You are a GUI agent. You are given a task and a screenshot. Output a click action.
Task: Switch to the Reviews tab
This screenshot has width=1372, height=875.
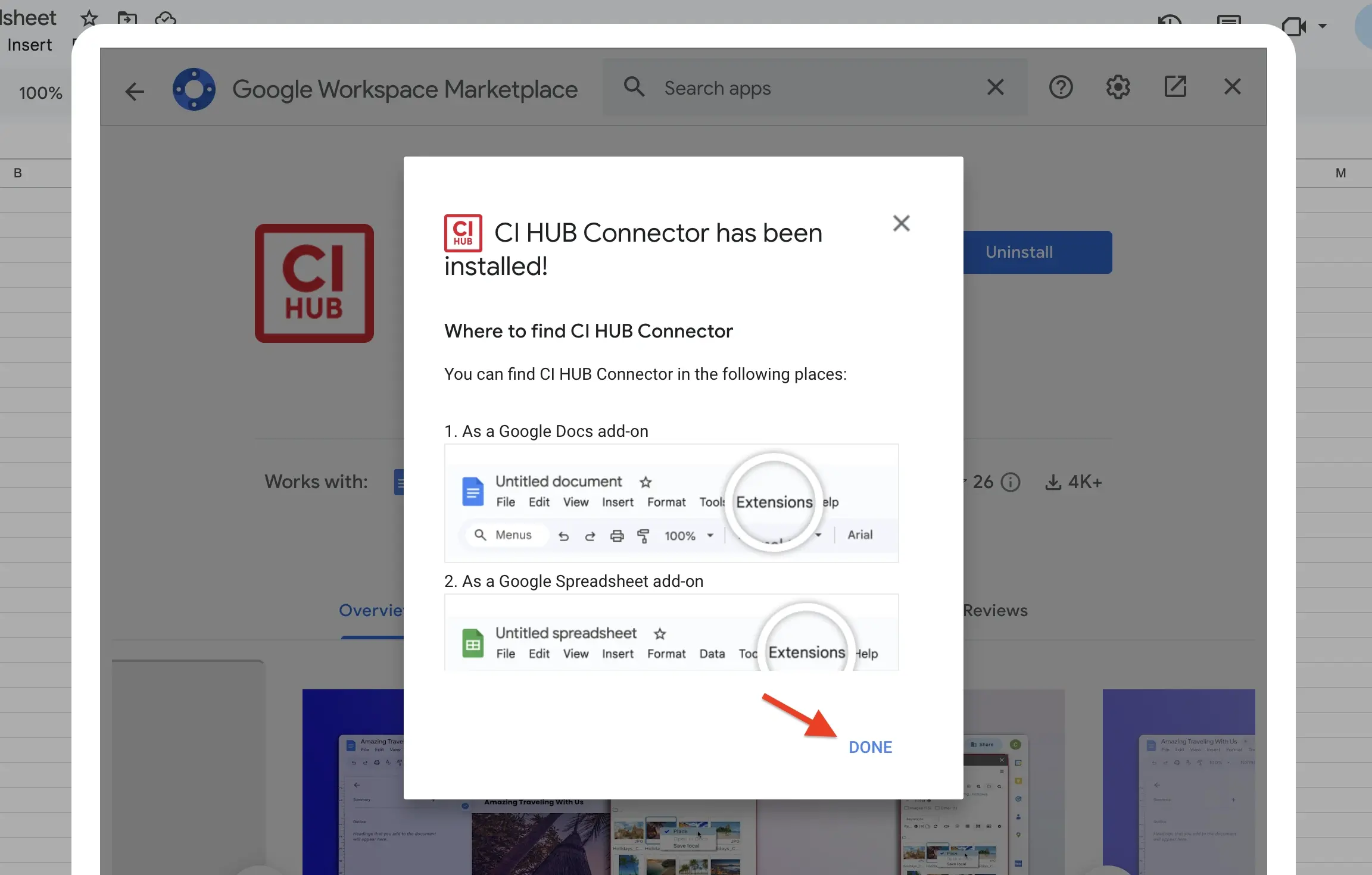[x=995, y=611]
